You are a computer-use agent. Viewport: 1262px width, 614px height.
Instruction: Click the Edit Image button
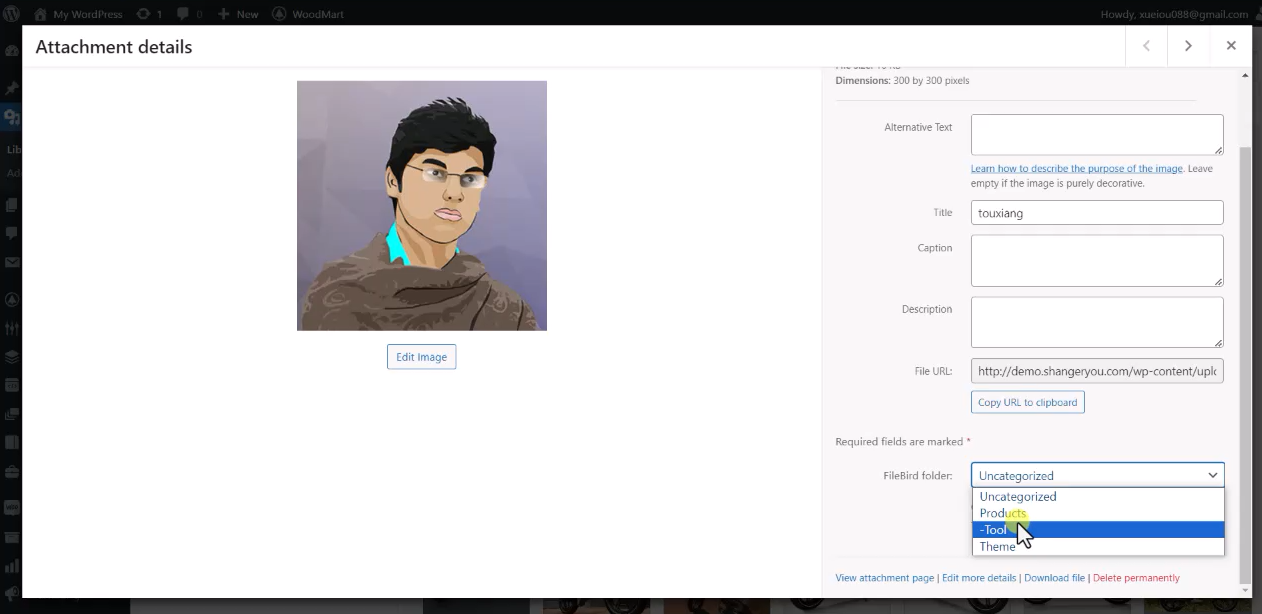tap(421, 357)
